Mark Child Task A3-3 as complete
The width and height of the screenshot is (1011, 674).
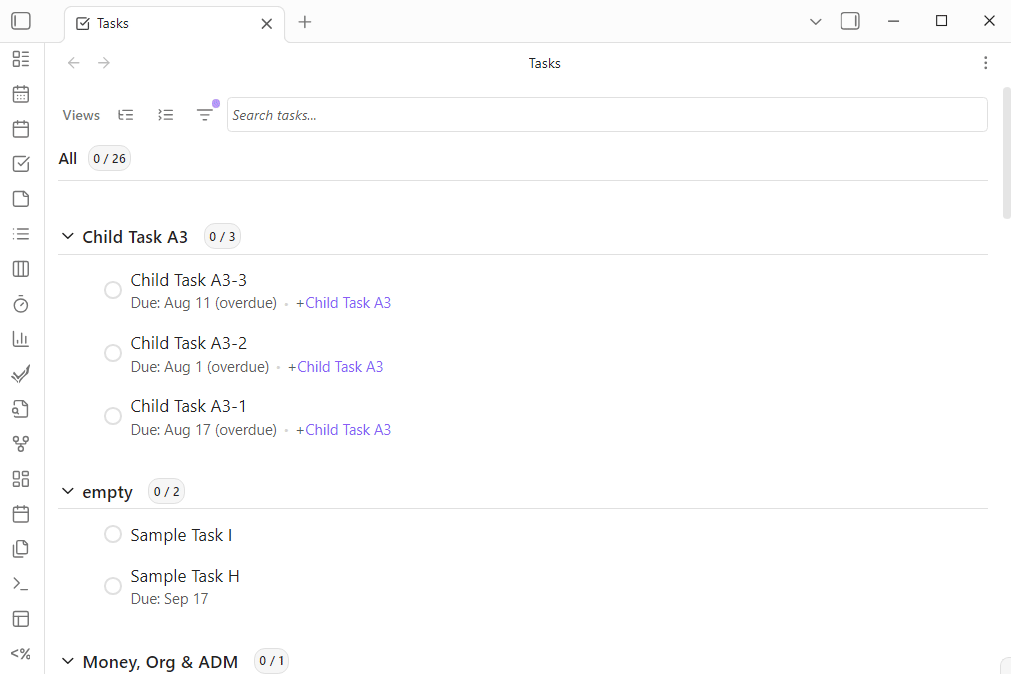(113, 289)
